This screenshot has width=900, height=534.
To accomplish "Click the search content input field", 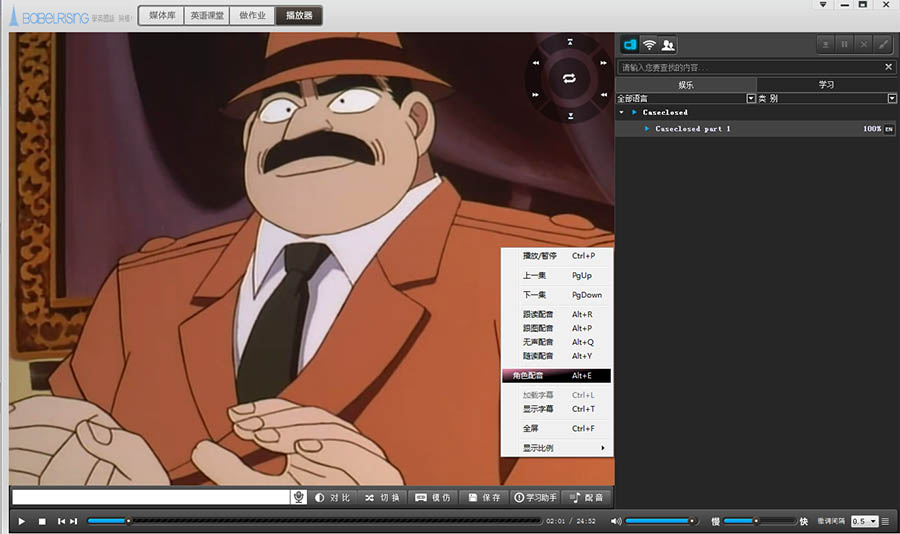I will coord(751,67).
